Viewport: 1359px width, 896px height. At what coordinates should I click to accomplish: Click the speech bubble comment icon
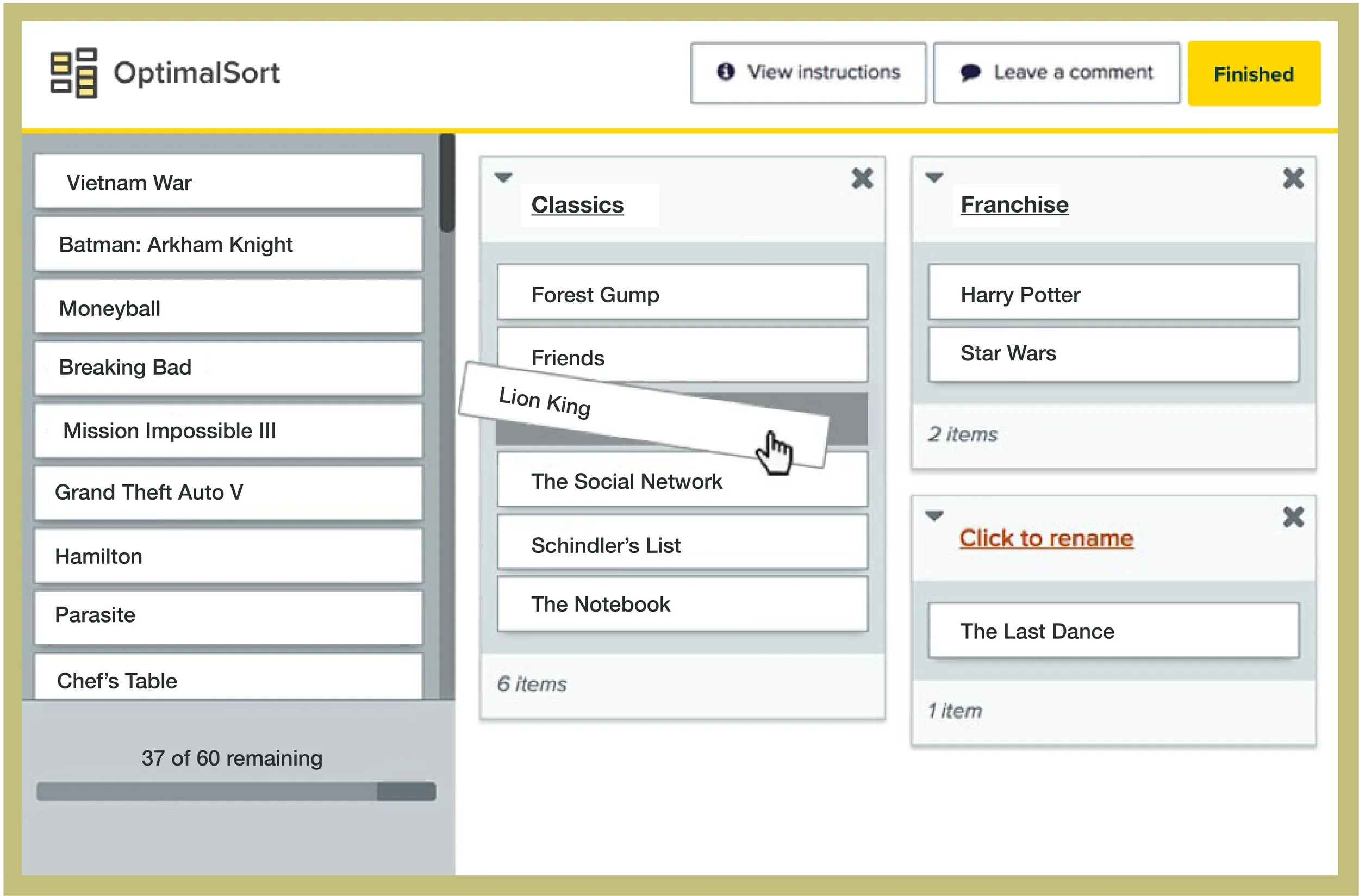(x=970, y=72)
